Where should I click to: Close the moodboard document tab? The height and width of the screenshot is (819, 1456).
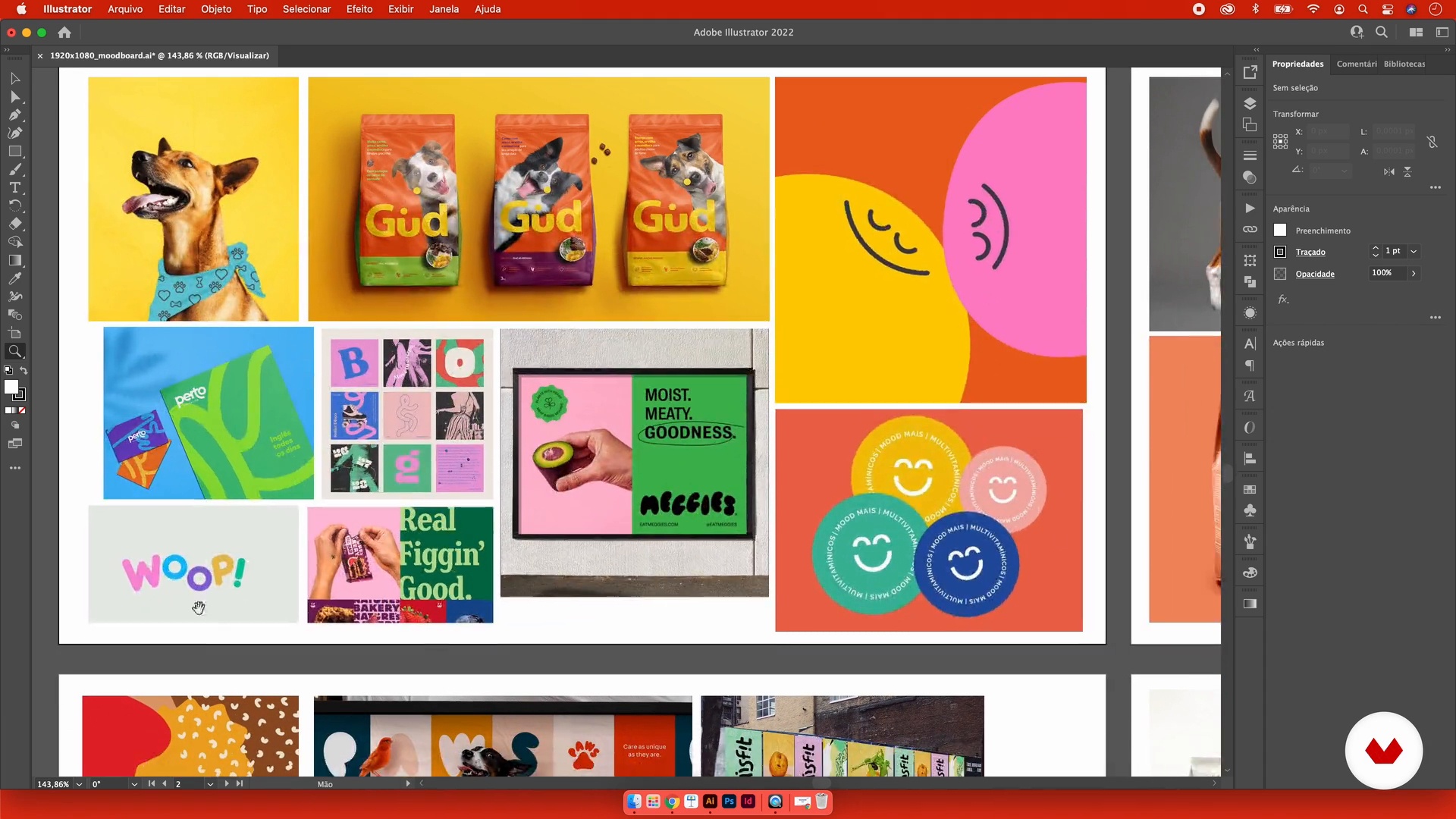(40, 55)
